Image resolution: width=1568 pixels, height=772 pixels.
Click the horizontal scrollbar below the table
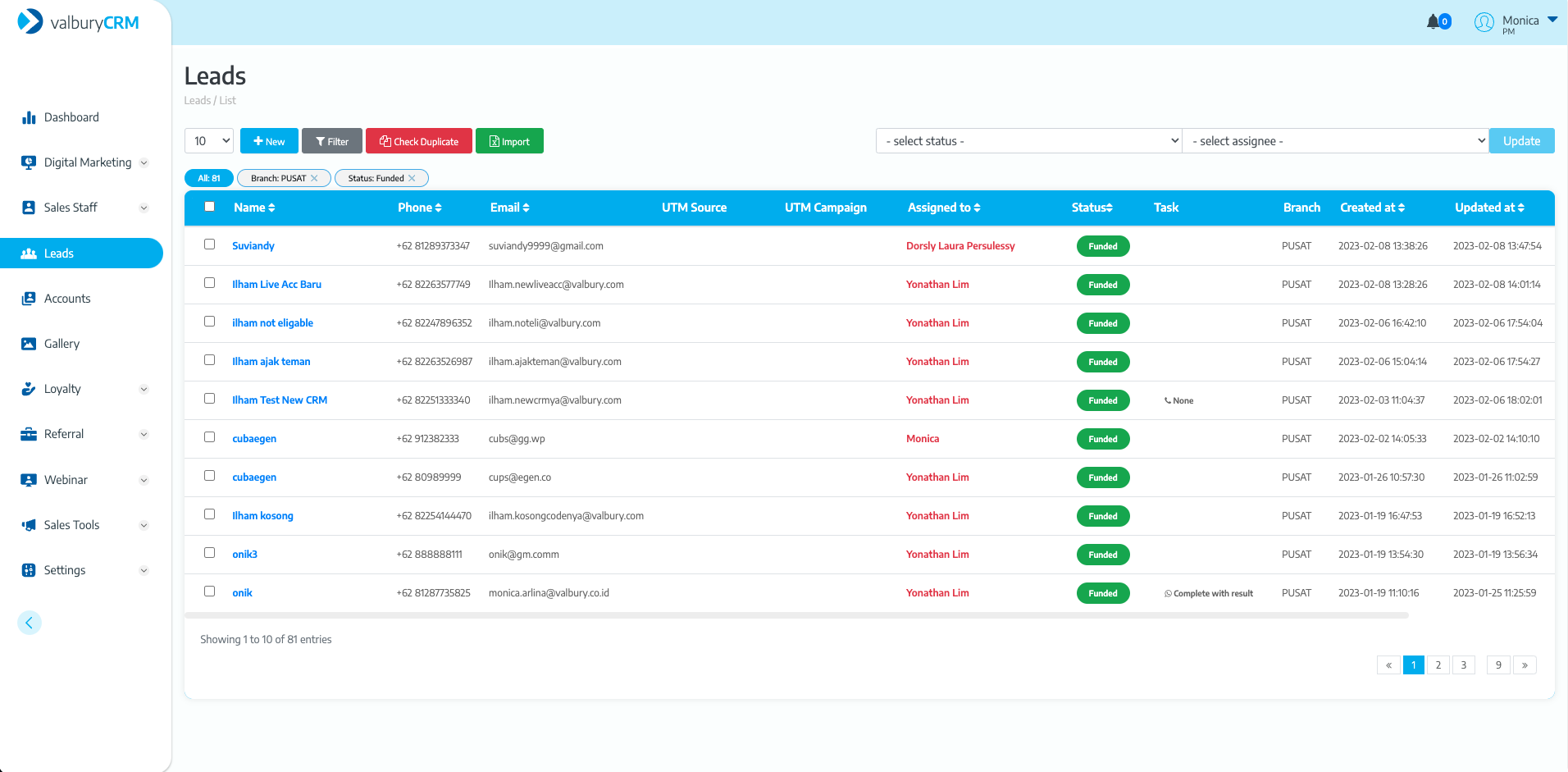point(795,615)
